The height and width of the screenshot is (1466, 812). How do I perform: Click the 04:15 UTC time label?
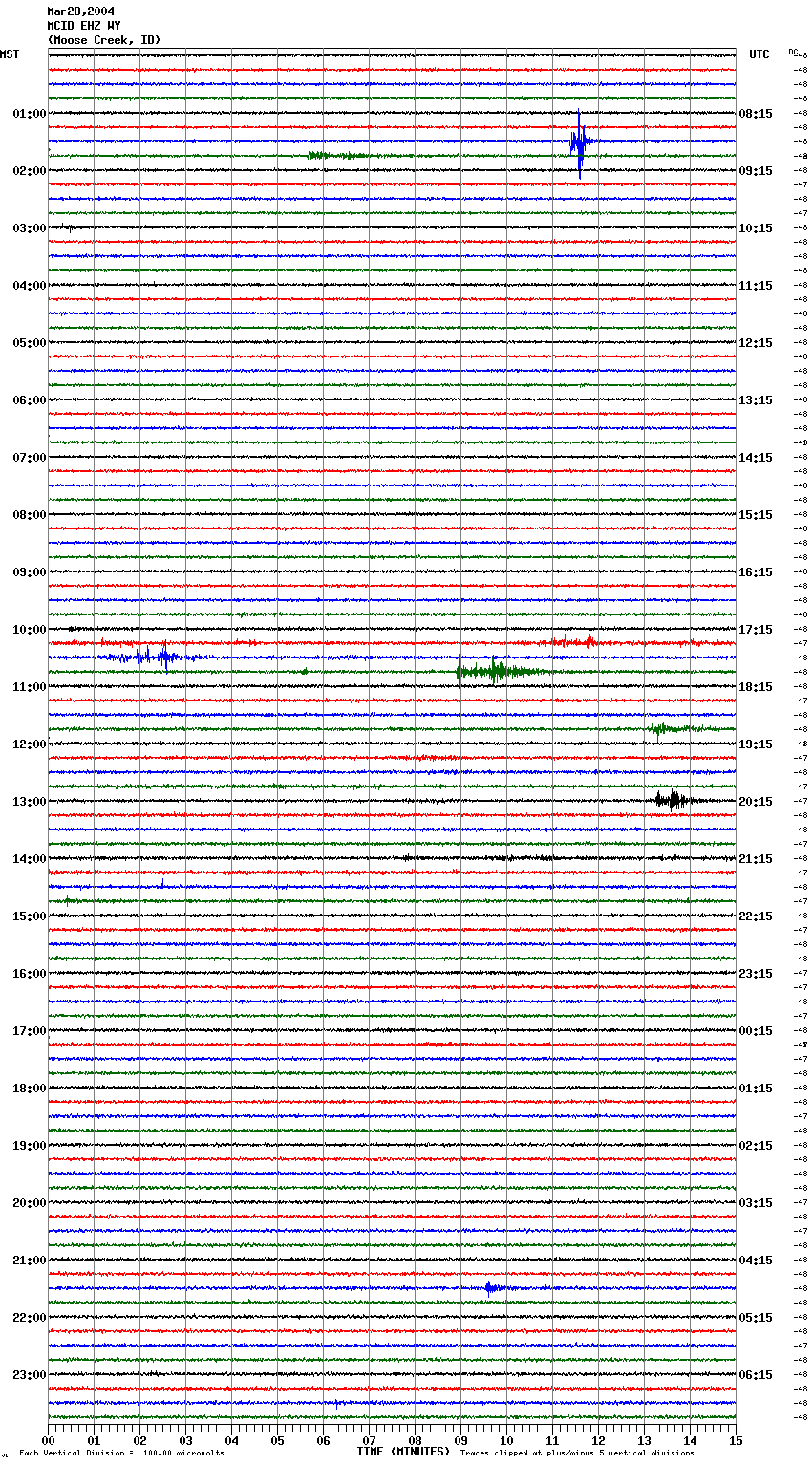[756, 1261]
